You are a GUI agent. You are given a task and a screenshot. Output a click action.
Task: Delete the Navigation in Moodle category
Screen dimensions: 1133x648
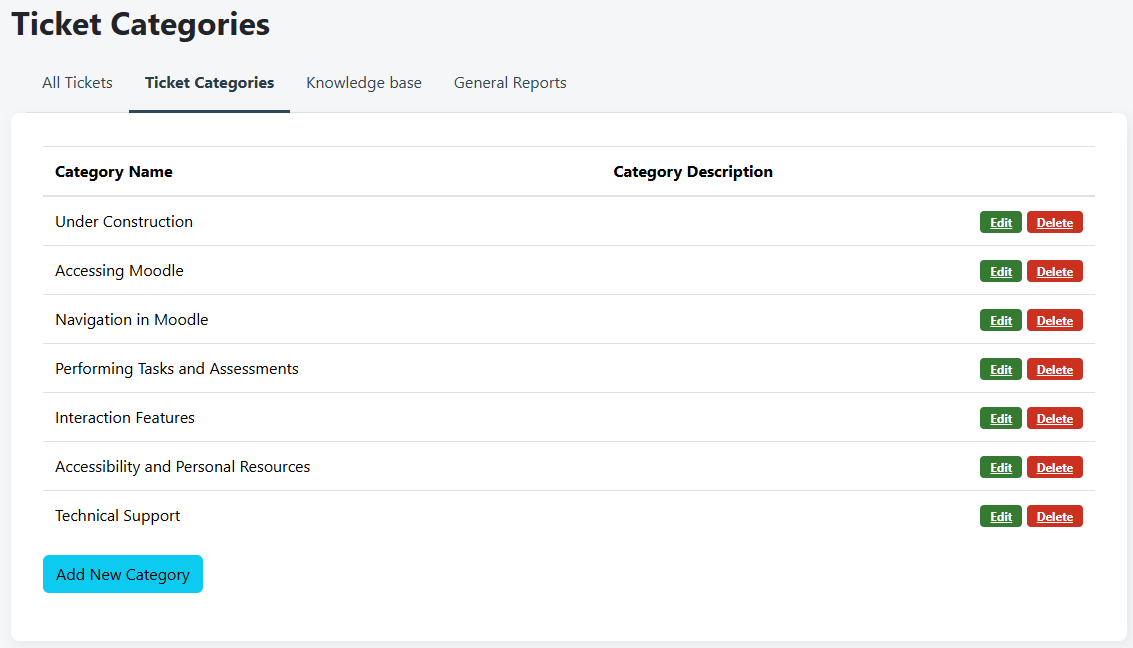pos(1054,321)
